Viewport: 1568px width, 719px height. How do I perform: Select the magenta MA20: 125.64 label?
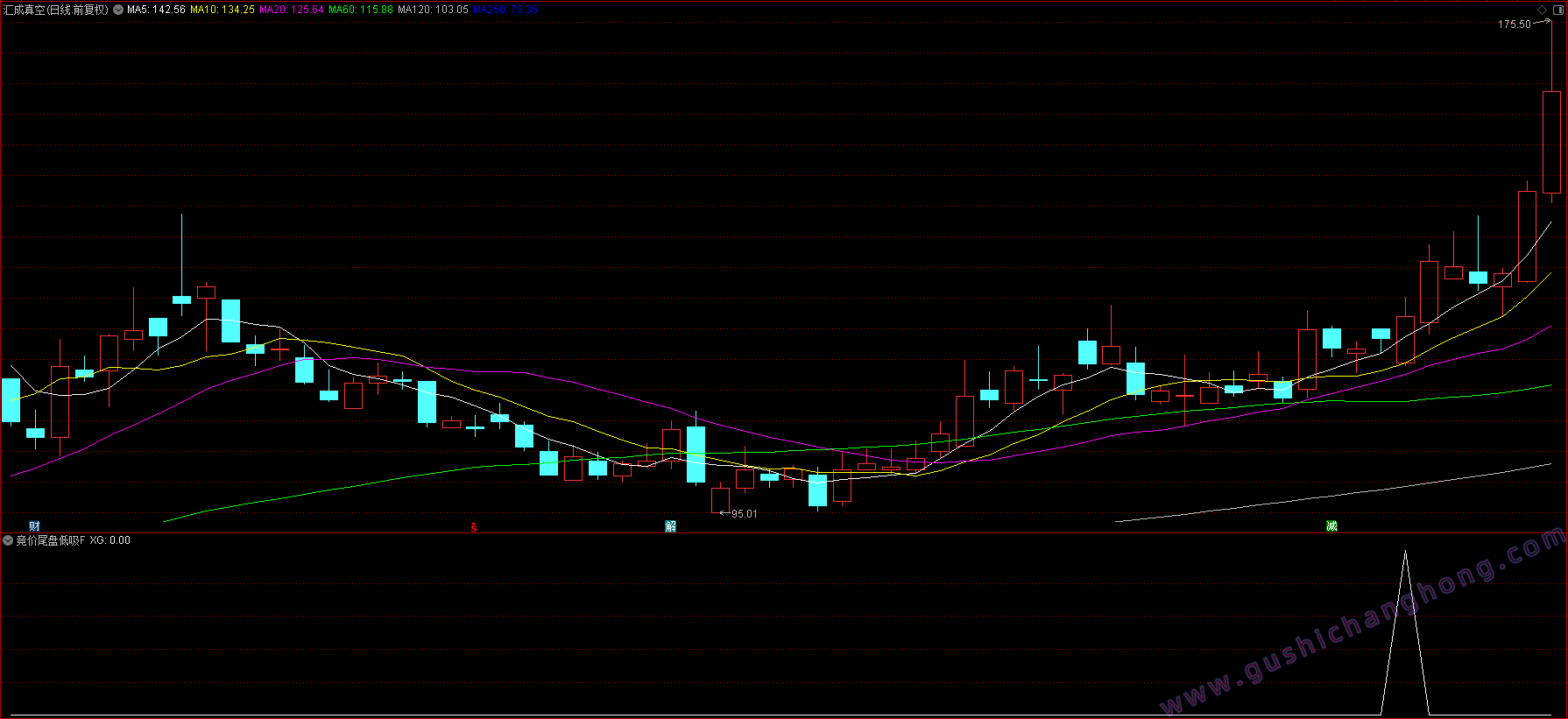tap(292, 10)
